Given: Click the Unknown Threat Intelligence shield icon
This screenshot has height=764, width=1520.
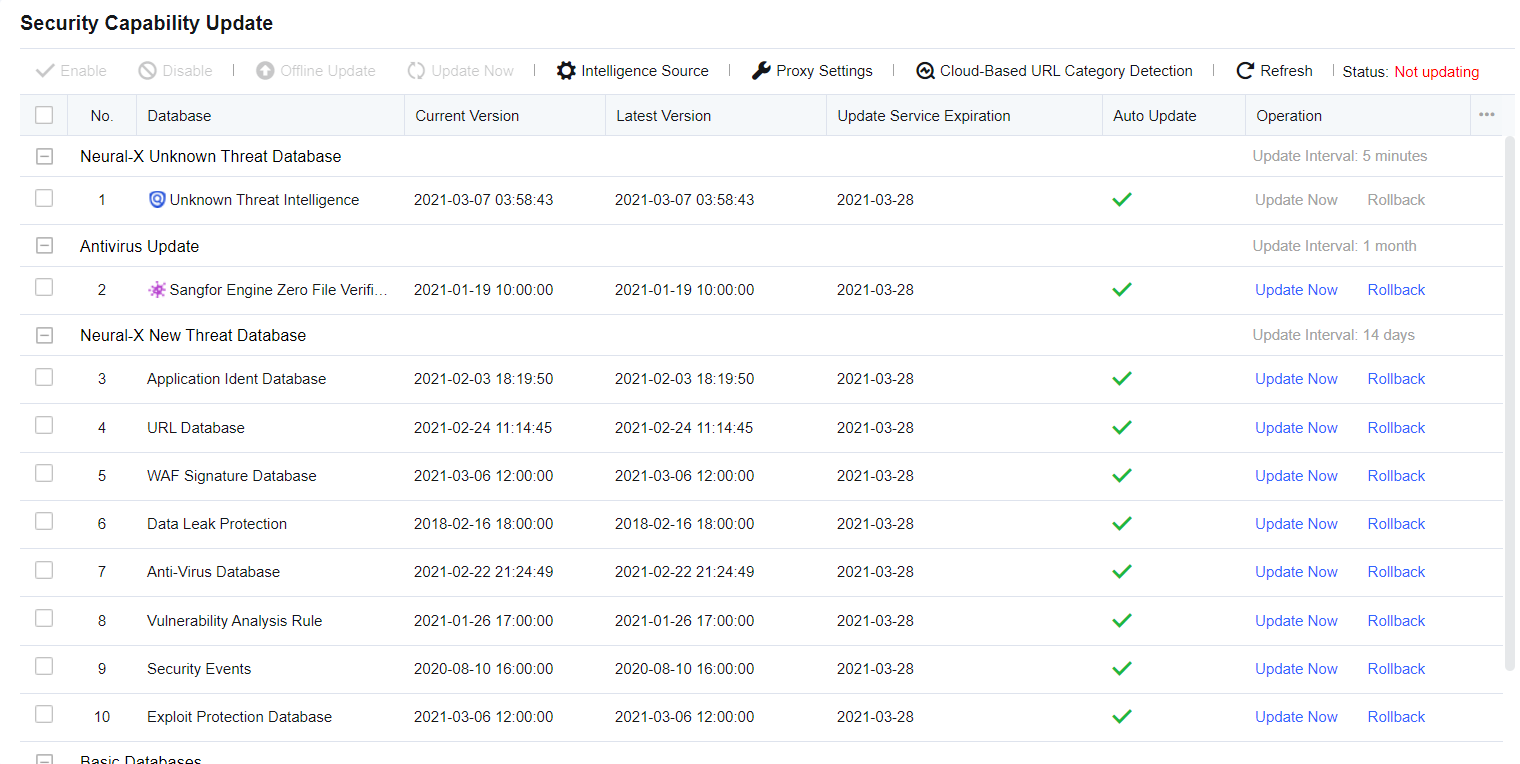Looking at the screenshot, I should point(156,200).
